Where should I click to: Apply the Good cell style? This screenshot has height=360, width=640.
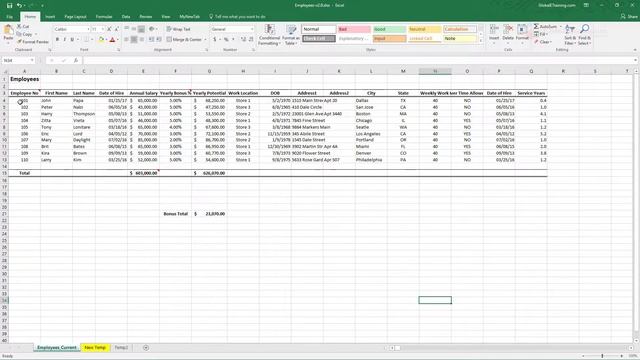[x=389, y=29]
